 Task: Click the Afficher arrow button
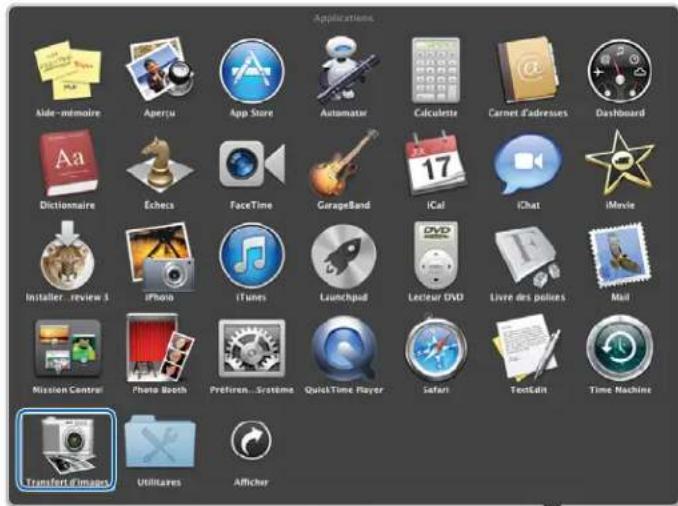pos(251,441)
